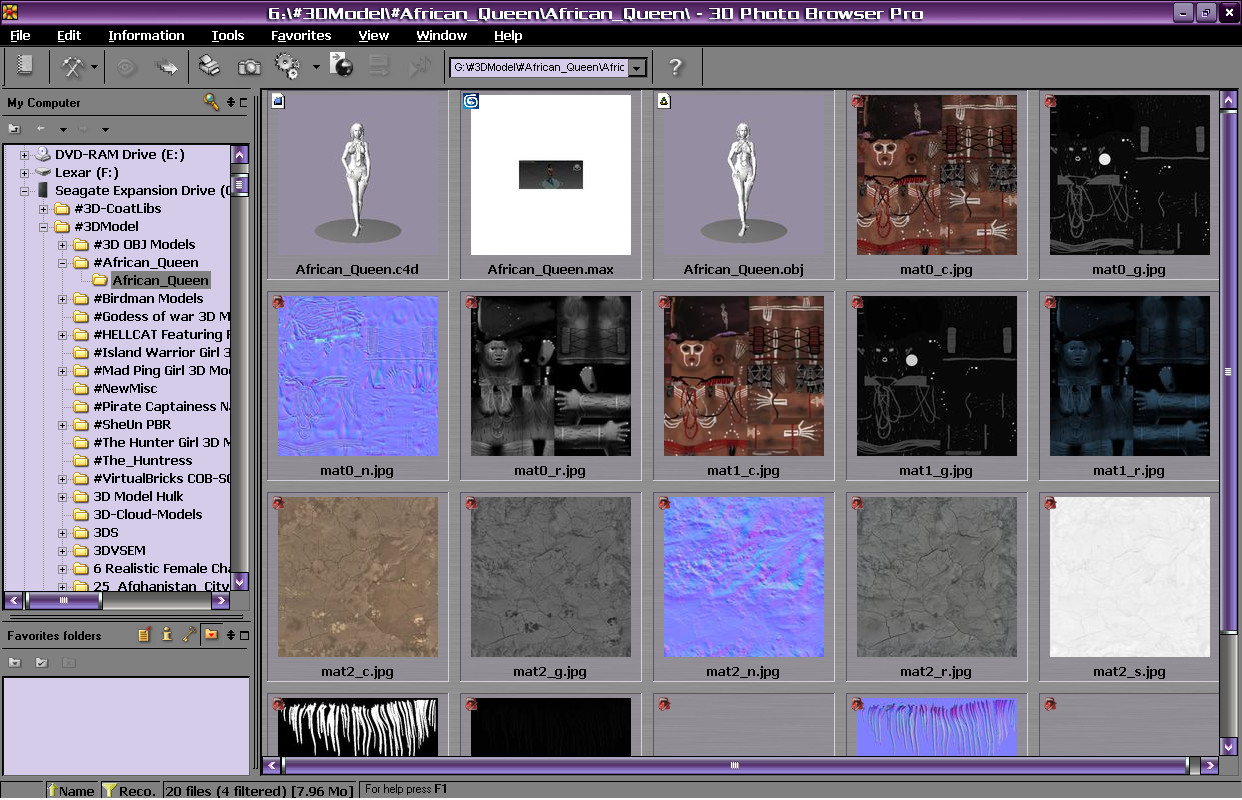Expand the #Birdman Models folder

(x=63, y=299)
